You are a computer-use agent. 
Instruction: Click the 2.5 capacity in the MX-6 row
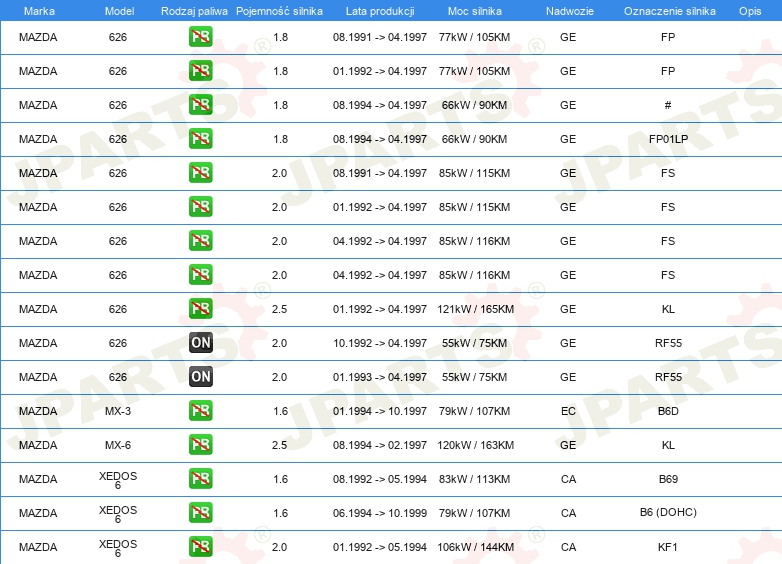279,445
